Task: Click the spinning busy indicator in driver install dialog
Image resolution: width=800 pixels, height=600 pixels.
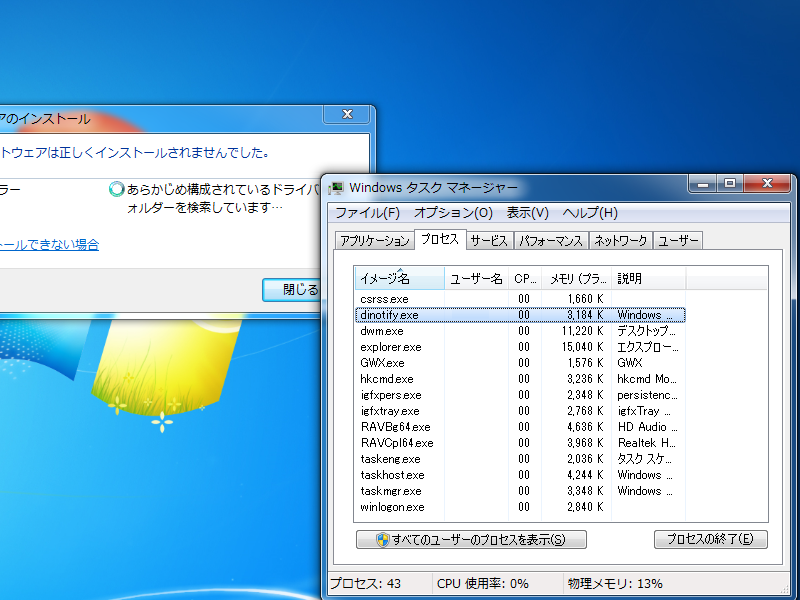Action: (116, 189)
